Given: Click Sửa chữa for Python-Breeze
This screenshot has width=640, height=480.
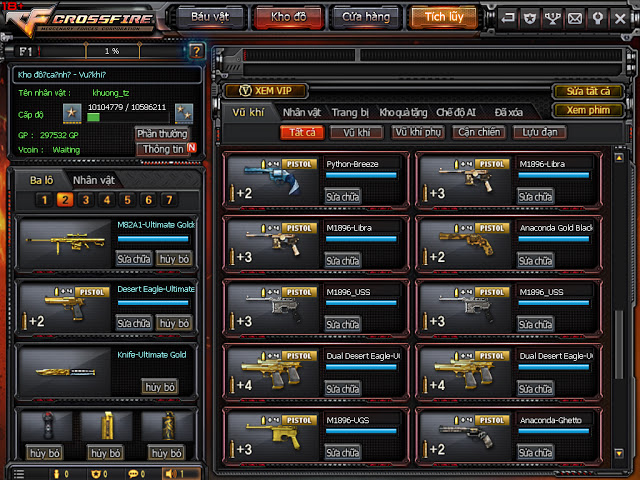Looking at the screenshot, I should (x=342, y=196).
